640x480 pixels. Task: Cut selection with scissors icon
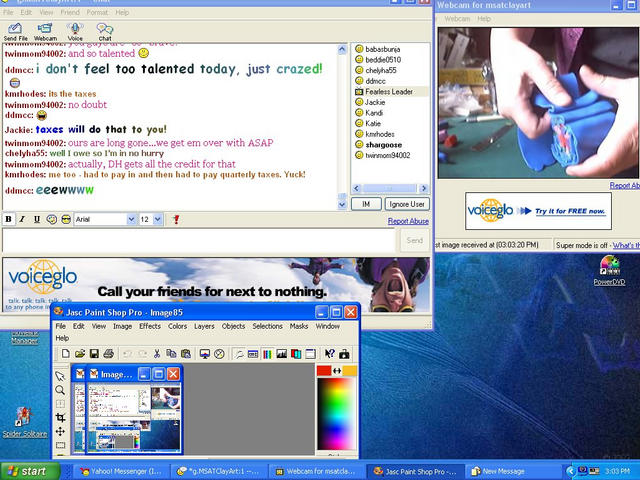click(156, 353)
